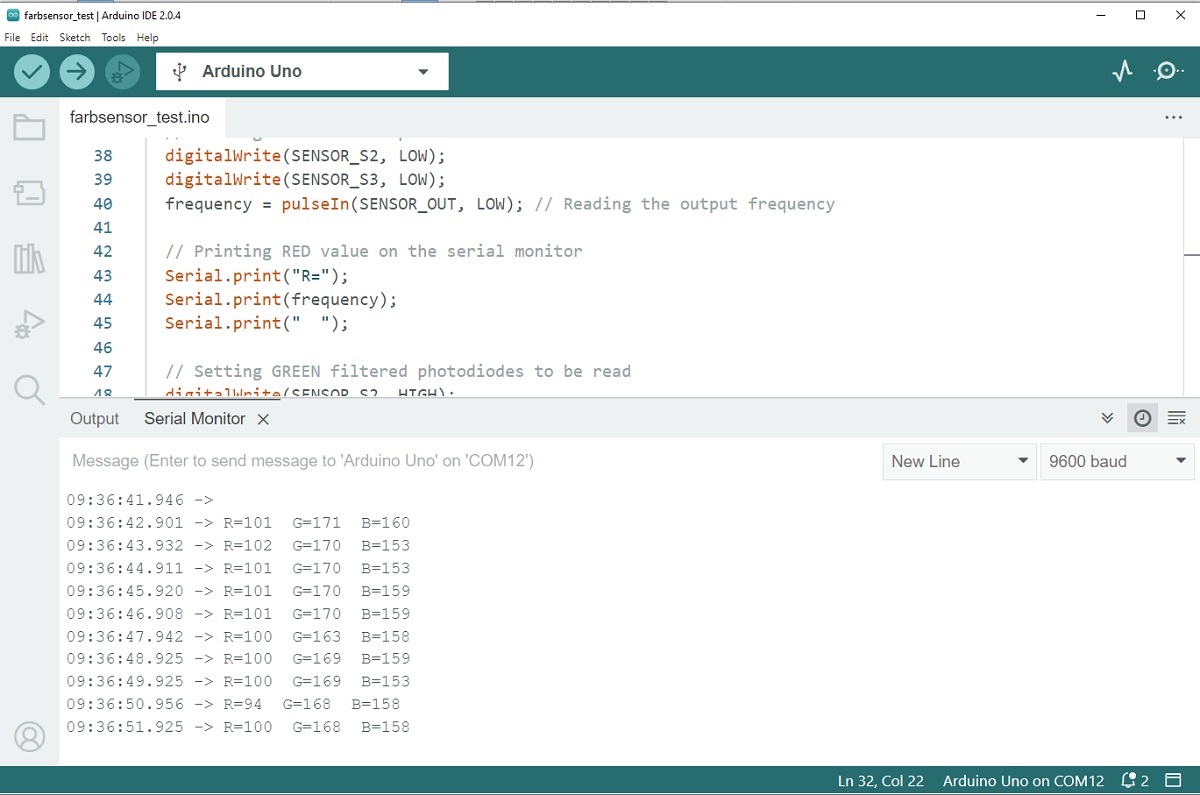Open the editor tab three-dots menu
Viewport: 1200px width, 795px height.
coord(1174,117)
